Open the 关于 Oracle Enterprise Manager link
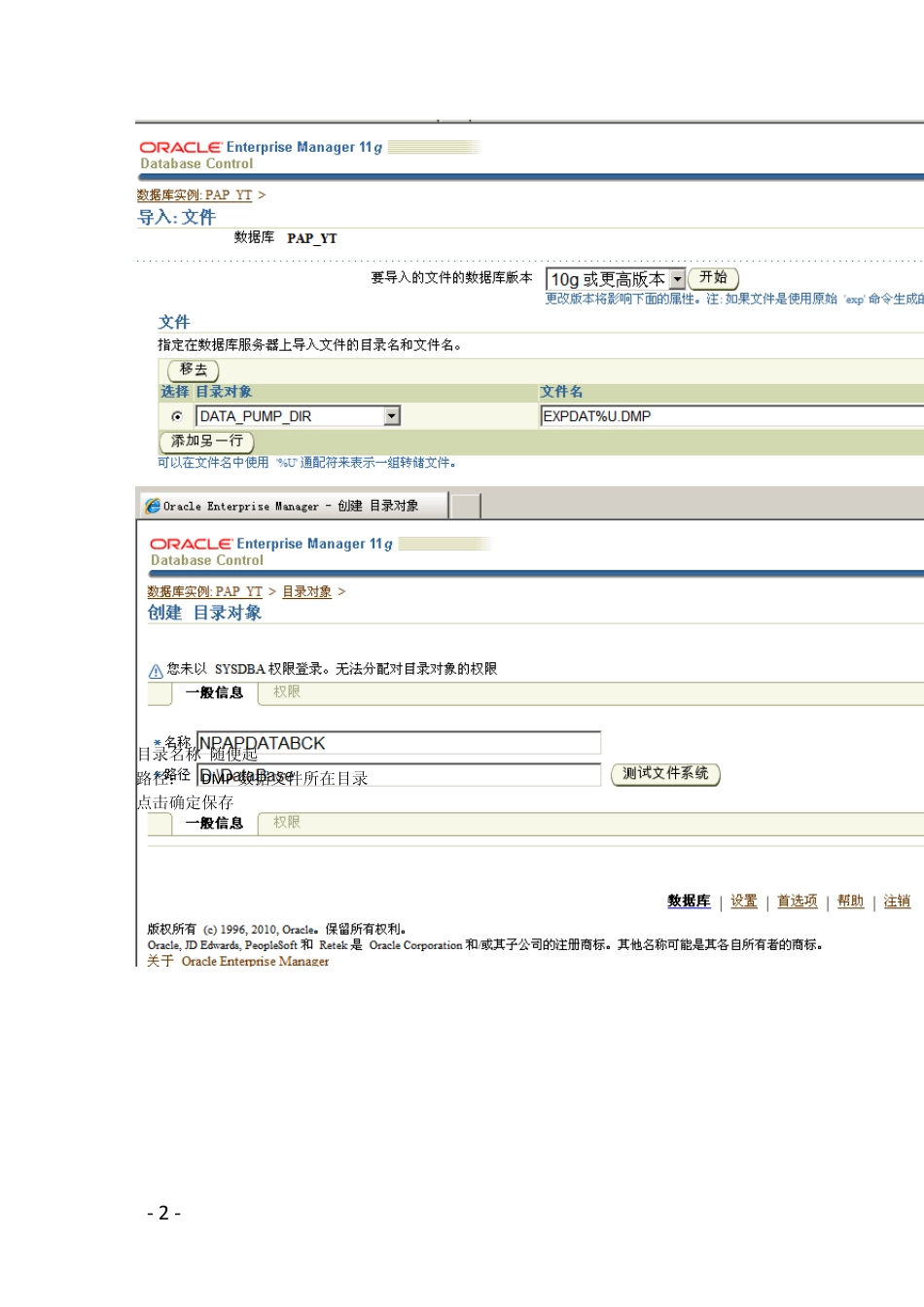This screenshot has height=1307, width=924. [x=238, y=961]
